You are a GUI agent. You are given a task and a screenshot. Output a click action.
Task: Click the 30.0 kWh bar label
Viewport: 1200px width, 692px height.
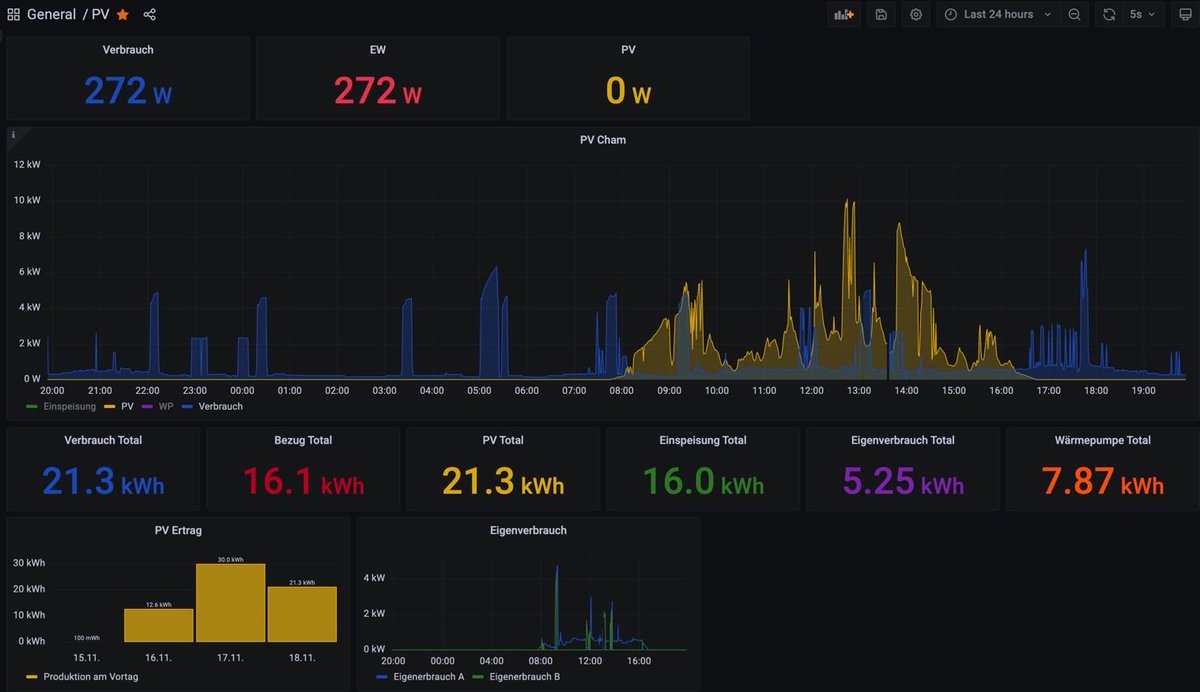tap(231, 560)
